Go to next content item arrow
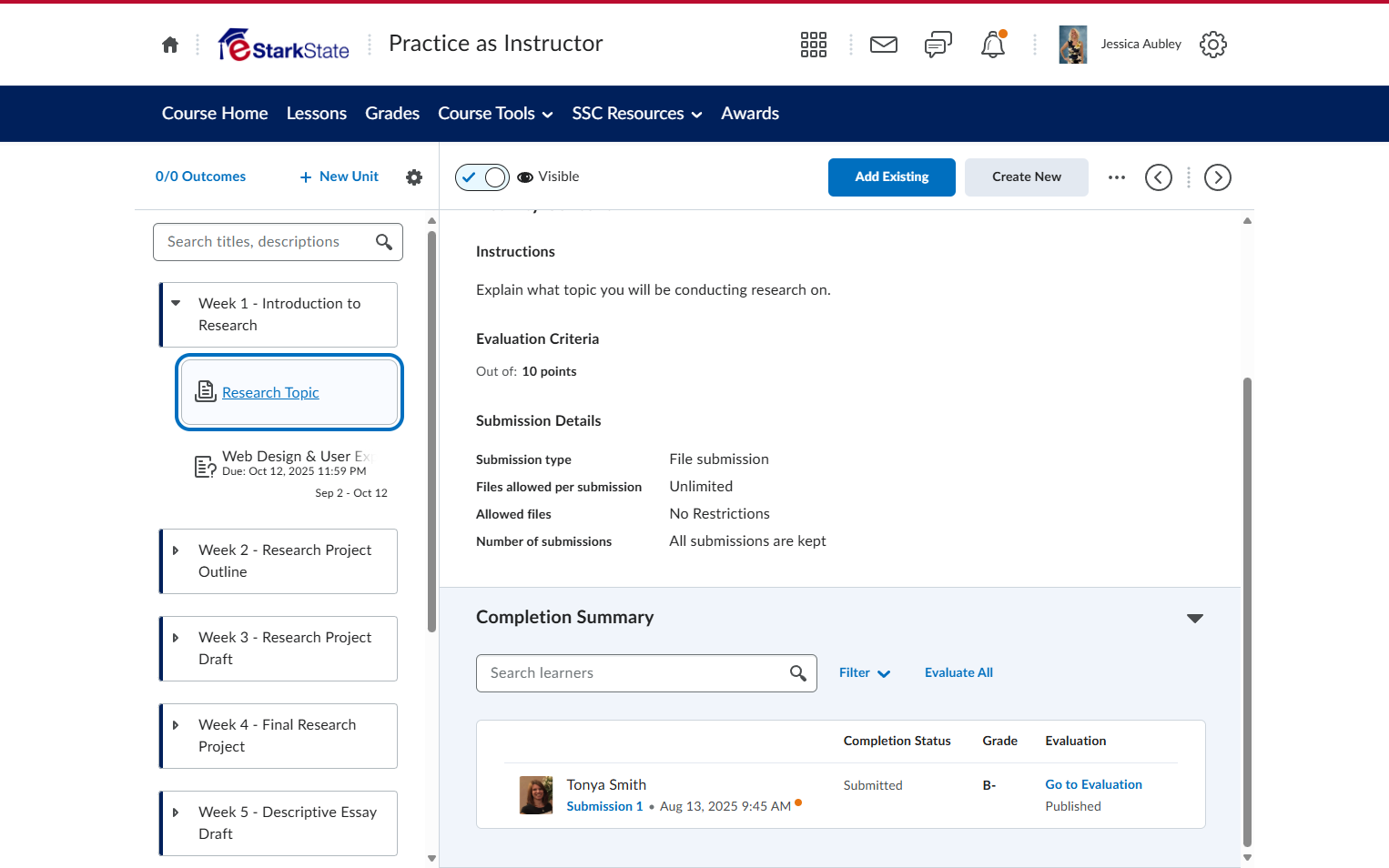This screenshot has height=868, width=1389. [x=1218, y=177]
